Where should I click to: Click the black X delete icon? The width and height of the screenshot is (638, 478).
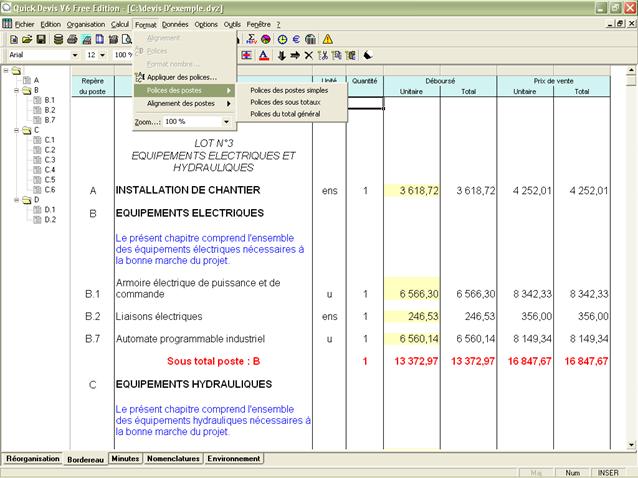(x=308, y=55)
